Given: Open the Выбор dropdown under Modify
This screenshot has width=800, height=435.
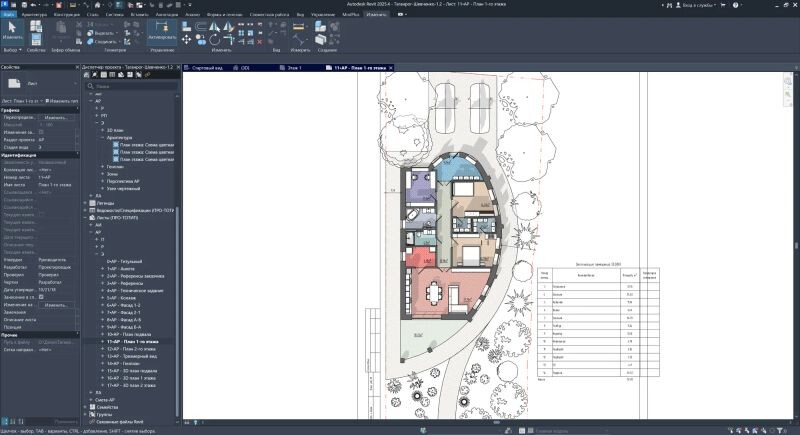Looking at the screenshot, I should 11,48.
